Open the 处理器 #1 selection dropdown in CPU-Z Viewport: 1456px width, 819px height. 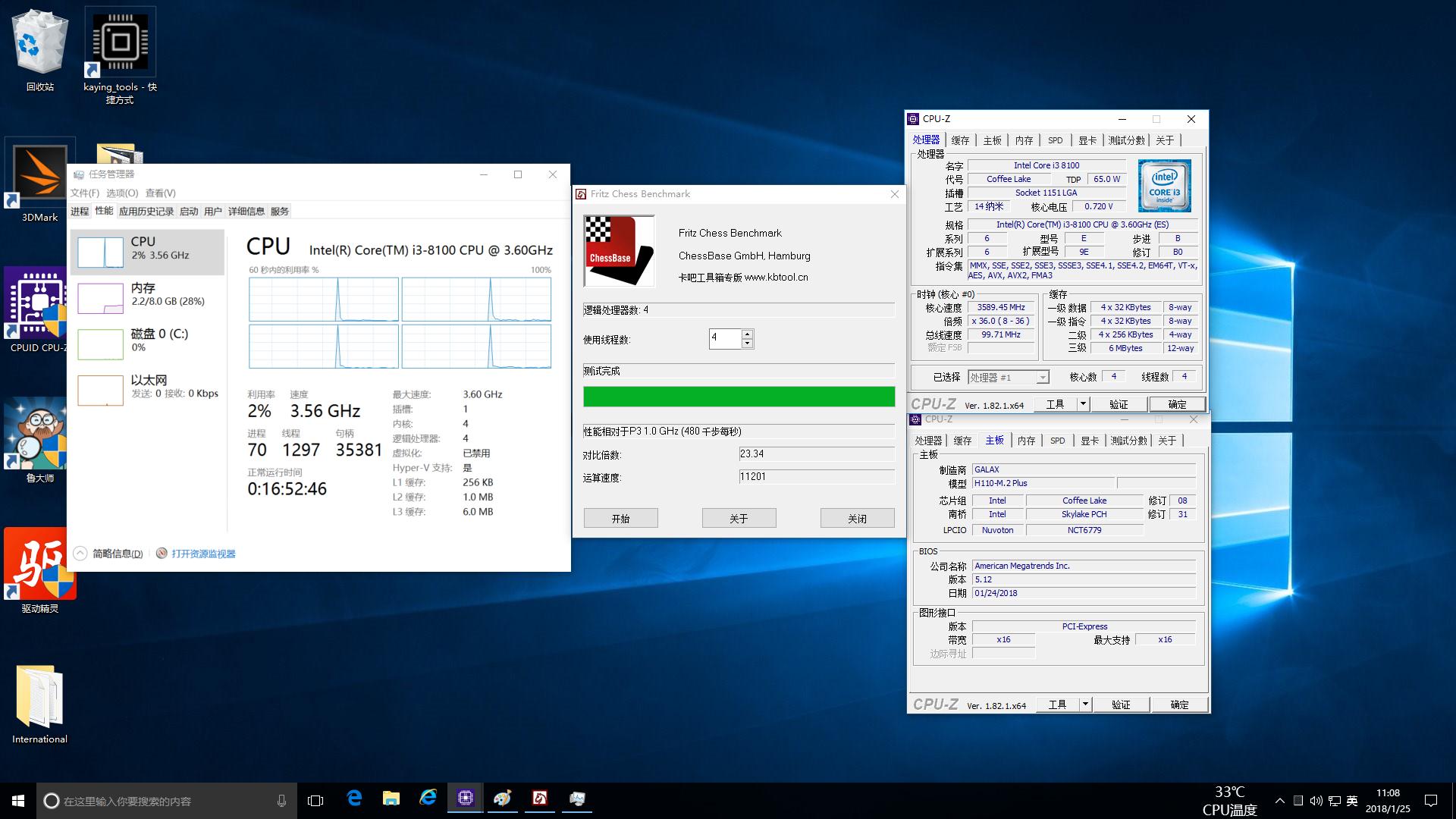[x=1043, y=377]
